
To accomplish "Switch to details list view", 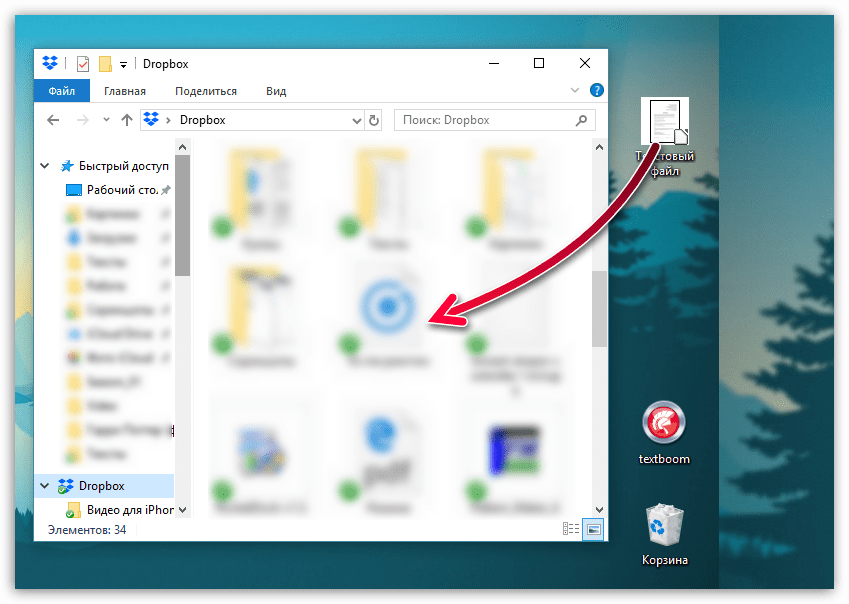I will coord(571,529).
